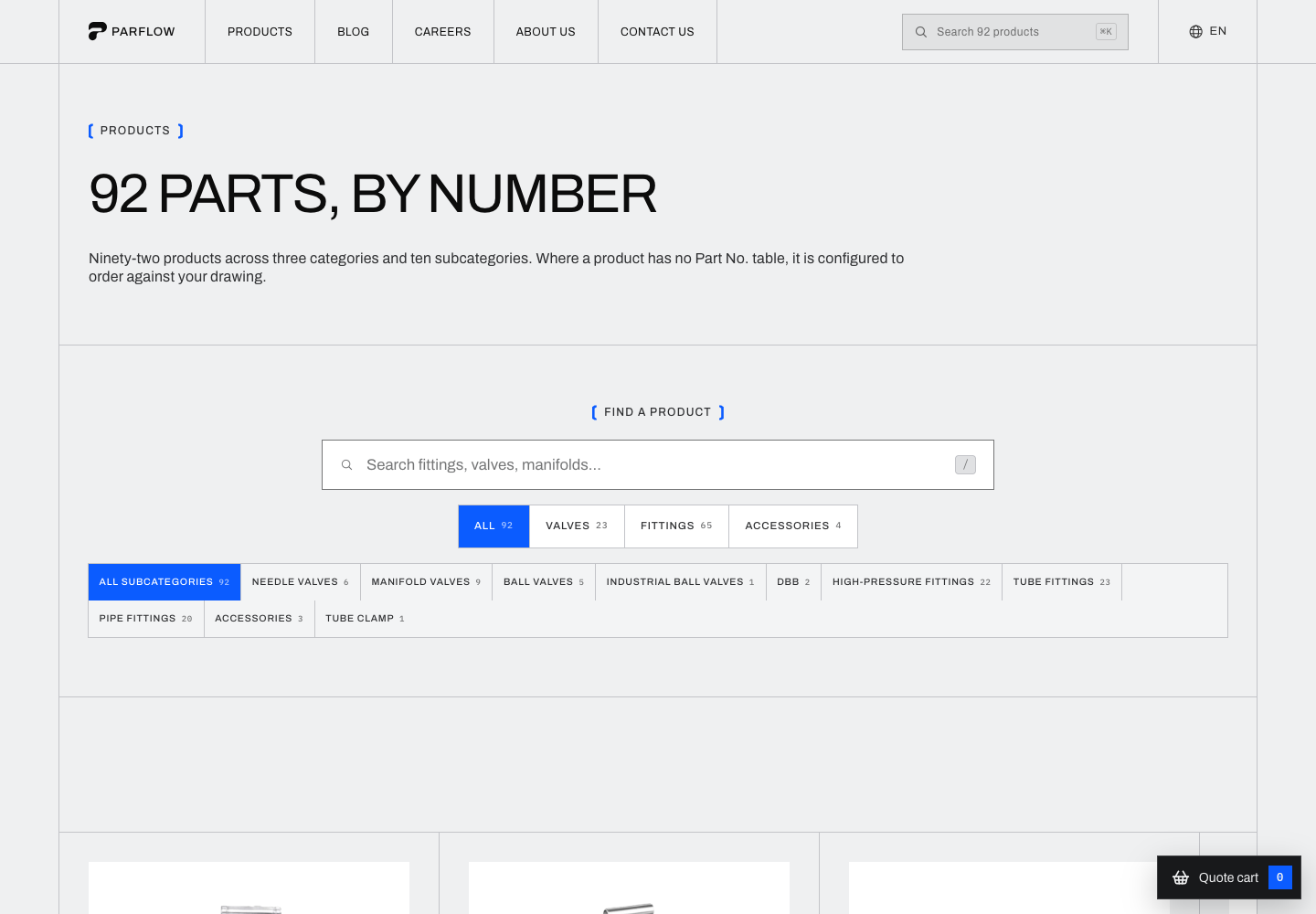Image resolution: width=1316 pixels, height=914 pixels.
Task: Click the blue cart count badge
Action: 1280,877
